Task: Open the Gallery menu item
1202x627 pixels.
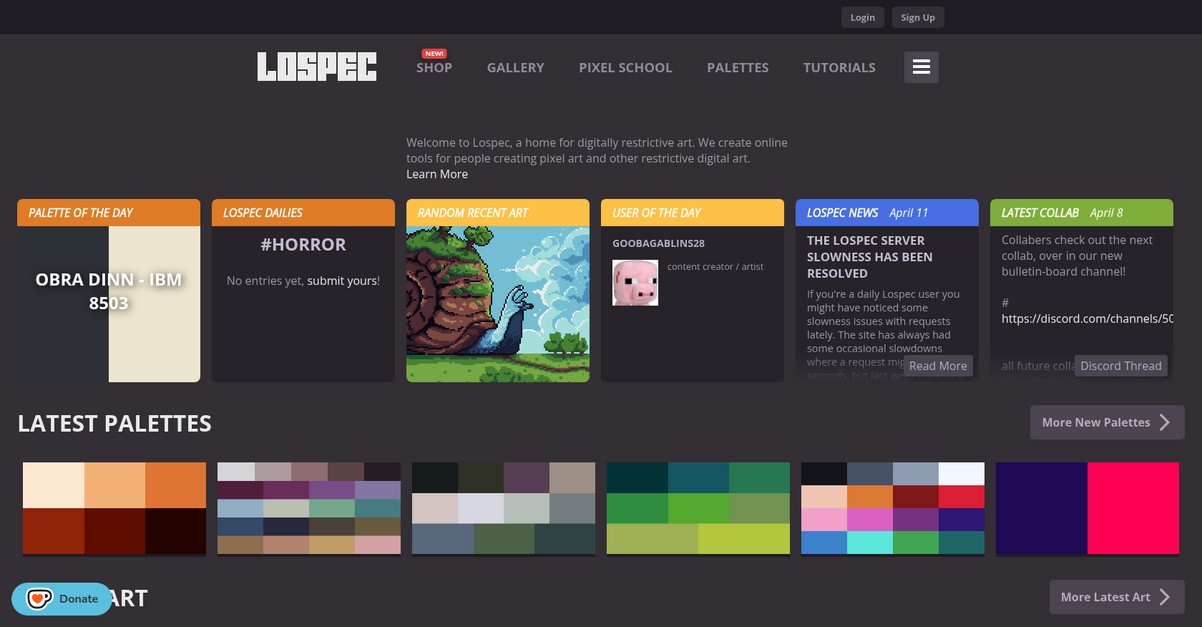Action: tap(515, 67)
